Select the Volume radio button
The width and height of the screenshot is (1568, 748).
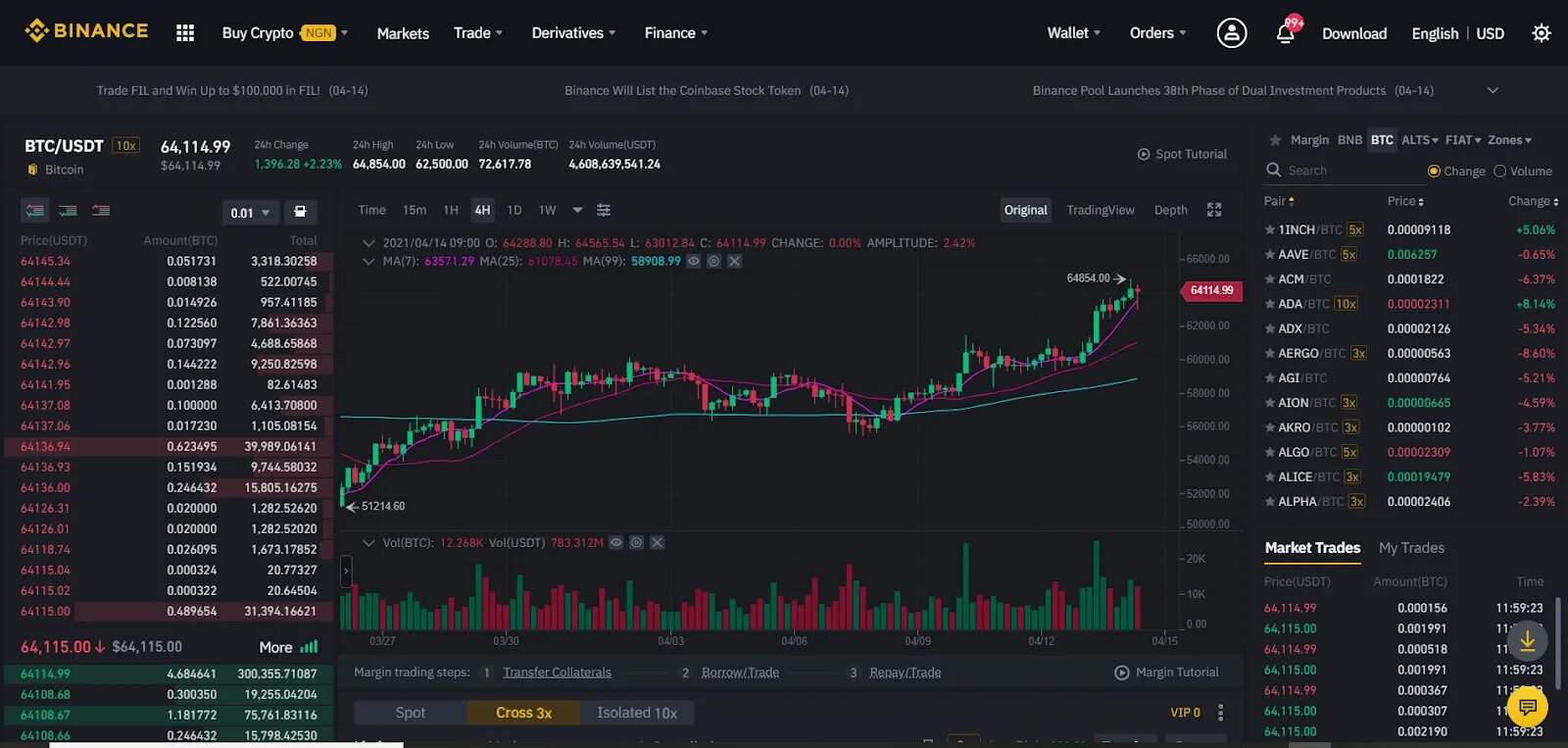pos(1499,171)
